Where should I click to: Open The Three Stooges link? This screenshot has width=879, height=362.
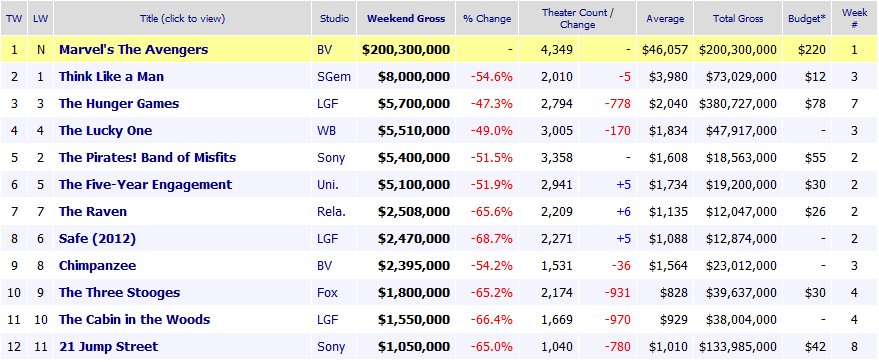point(119,293)
